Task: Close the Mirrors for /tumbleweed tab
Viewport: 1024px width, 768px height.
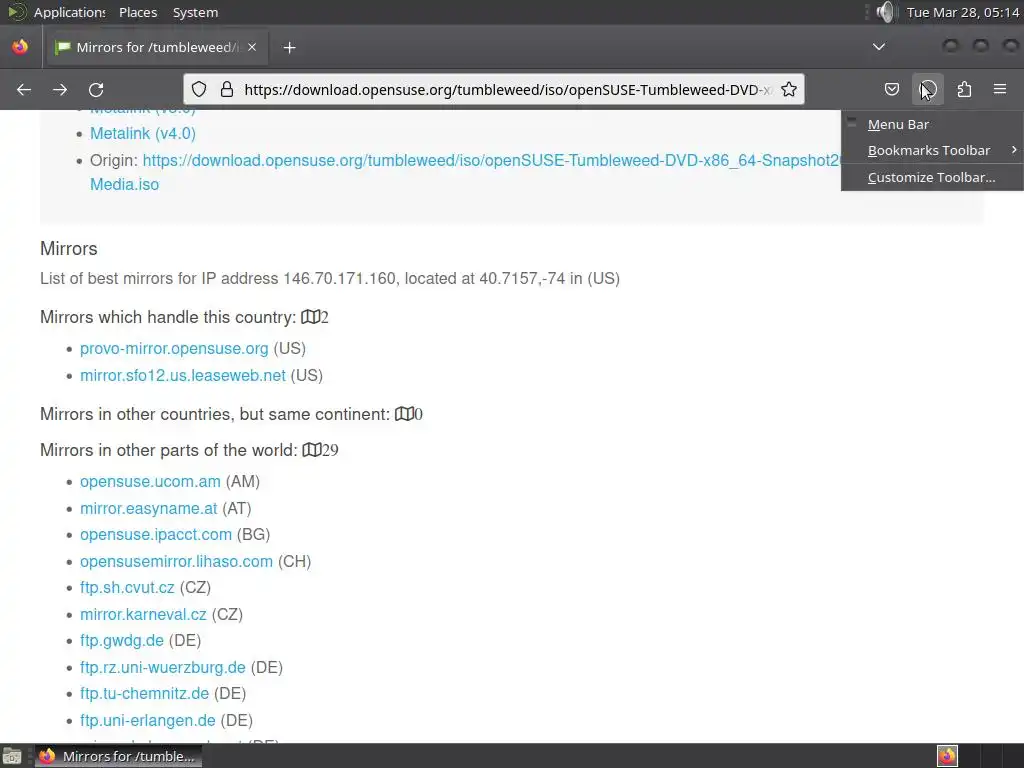Action: tap(252, 47)
